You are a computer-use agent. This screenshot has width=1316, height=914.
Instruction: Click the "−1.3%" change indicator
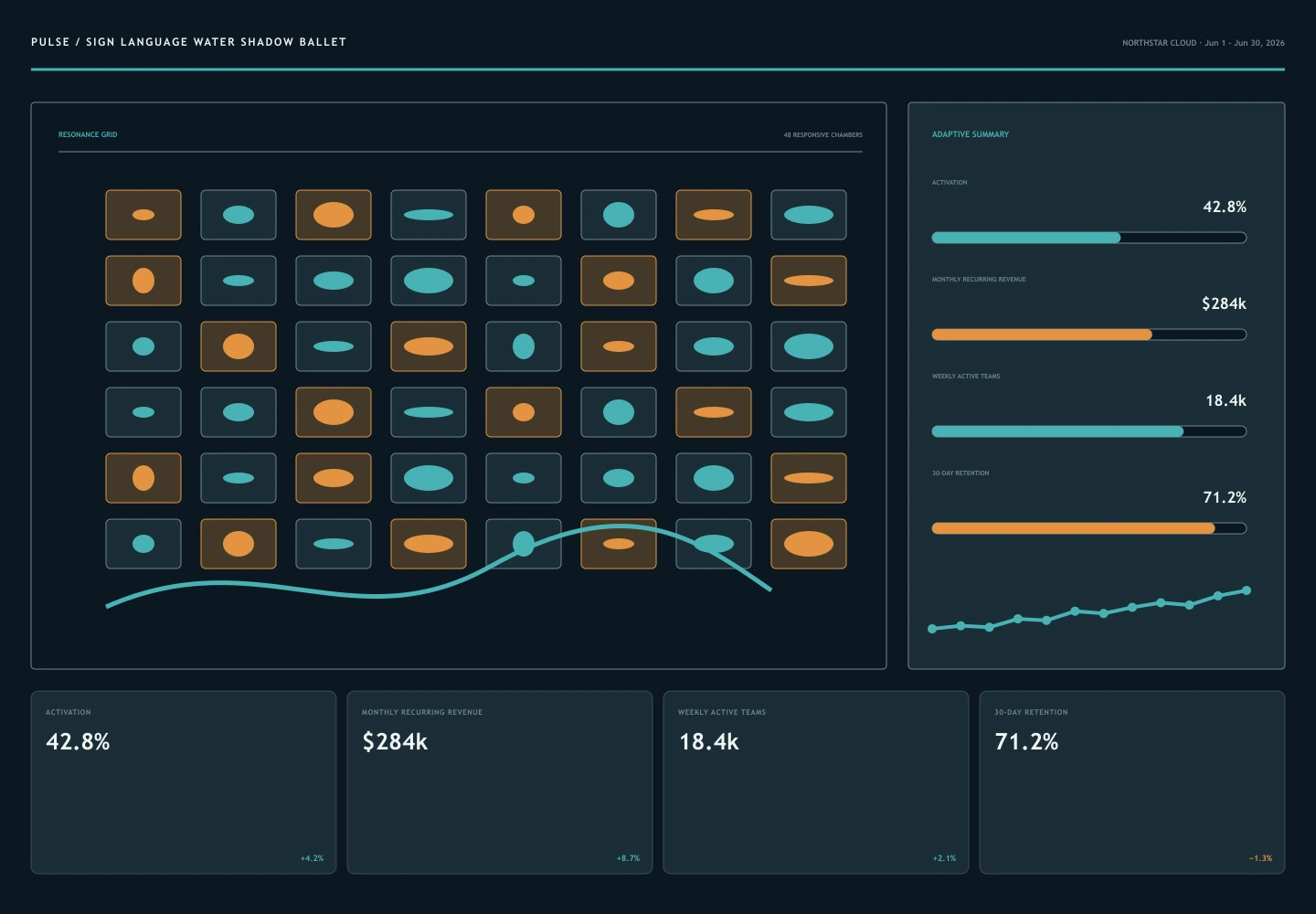point(1260,858)
